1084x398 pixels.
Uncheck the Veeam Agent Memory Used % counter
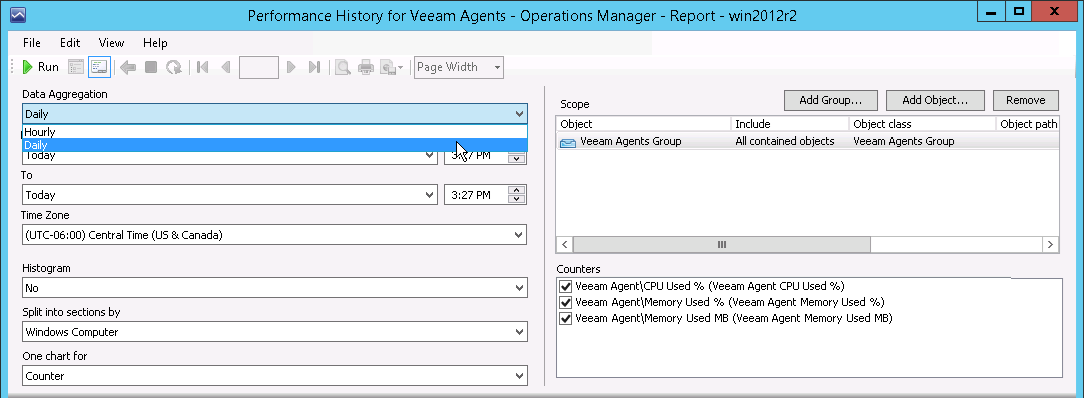pyautogui.click(x=565, y=302)
